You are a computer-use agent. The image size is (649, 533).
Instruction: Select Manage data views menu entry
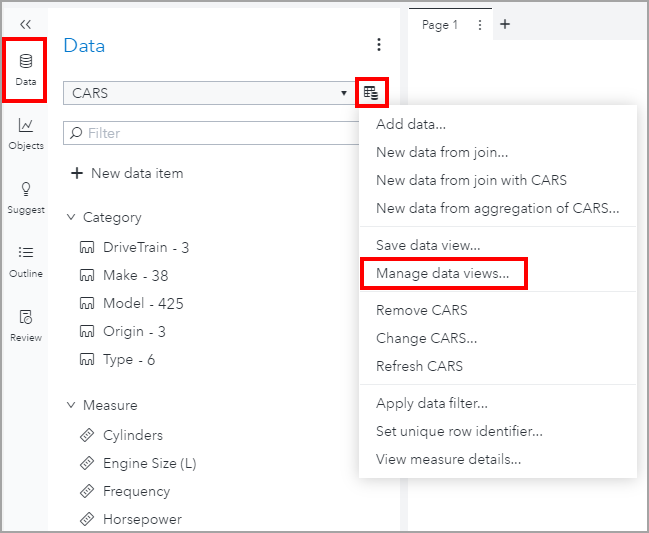[442, 272]
